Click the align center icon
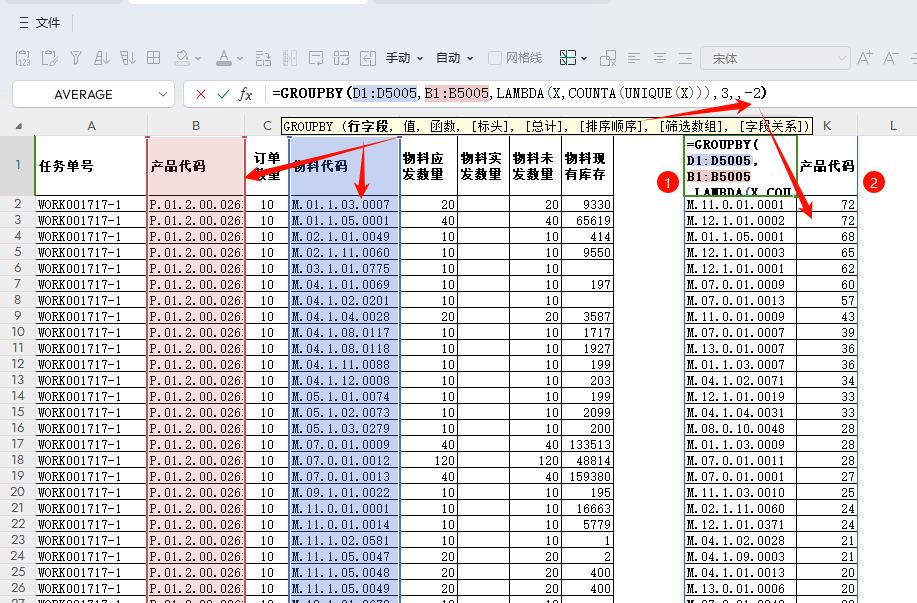Image resolution: width=917 pixels, height=603 pixels. (x=660, y=58)
